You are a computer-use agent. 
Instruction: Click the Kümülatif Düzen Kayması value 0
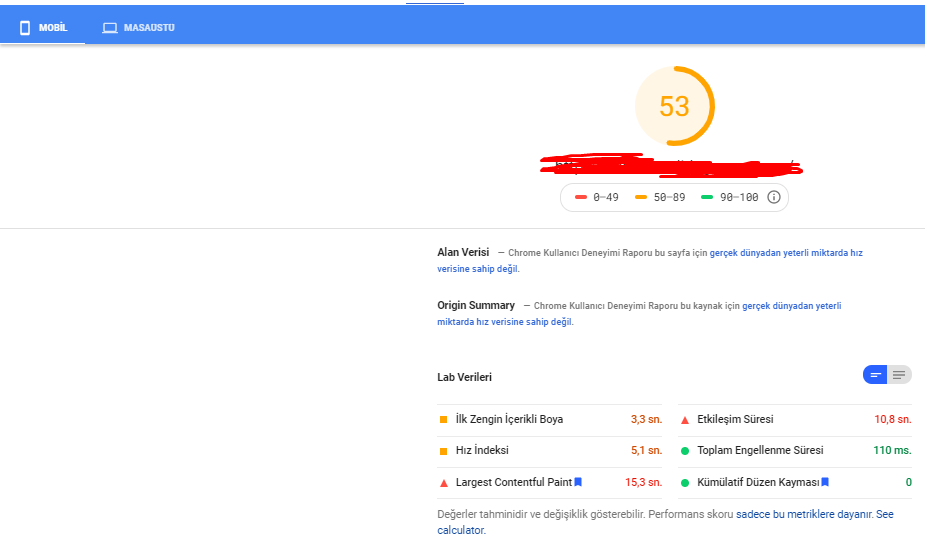click(x=908, y=482)
